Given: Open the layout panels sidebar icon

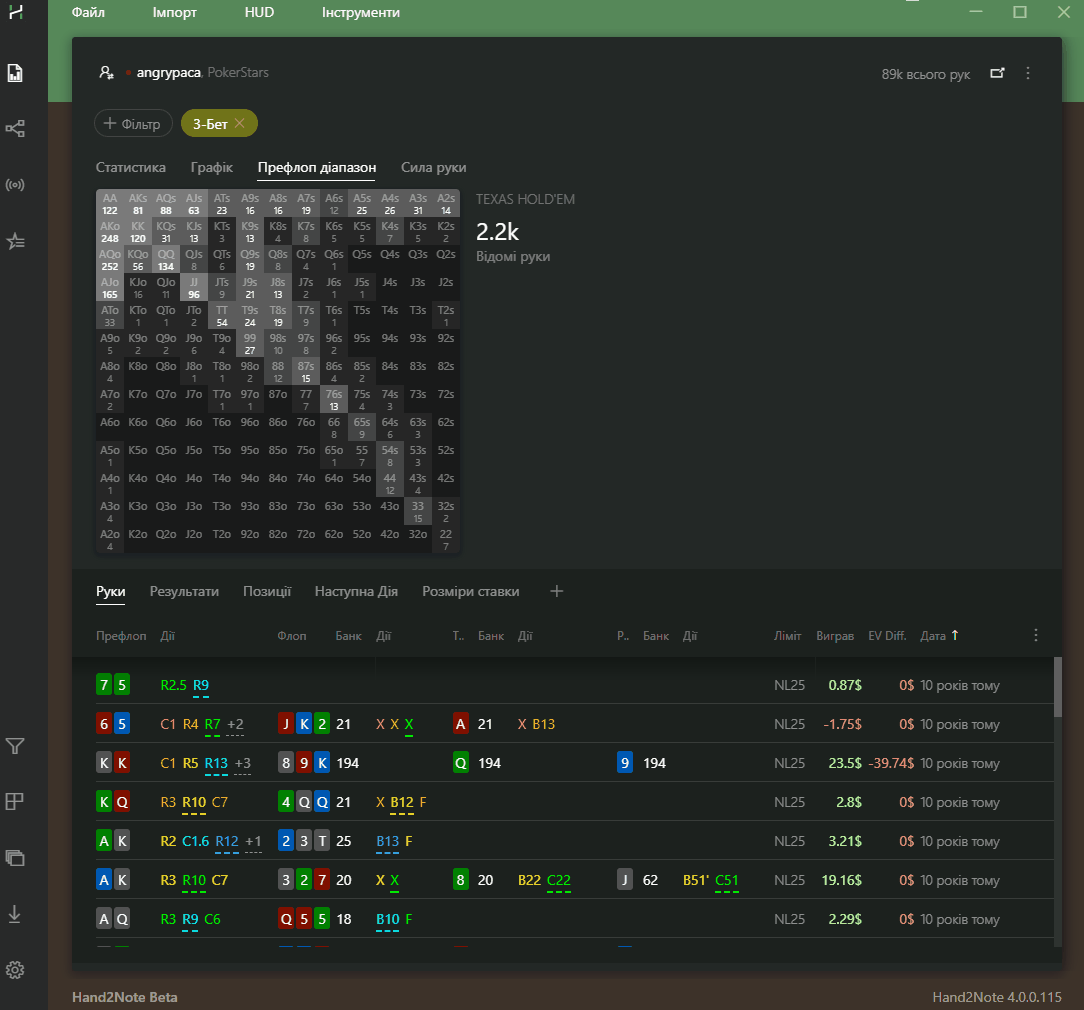Looking at the screenshot, I should click(x=15, y=801).
